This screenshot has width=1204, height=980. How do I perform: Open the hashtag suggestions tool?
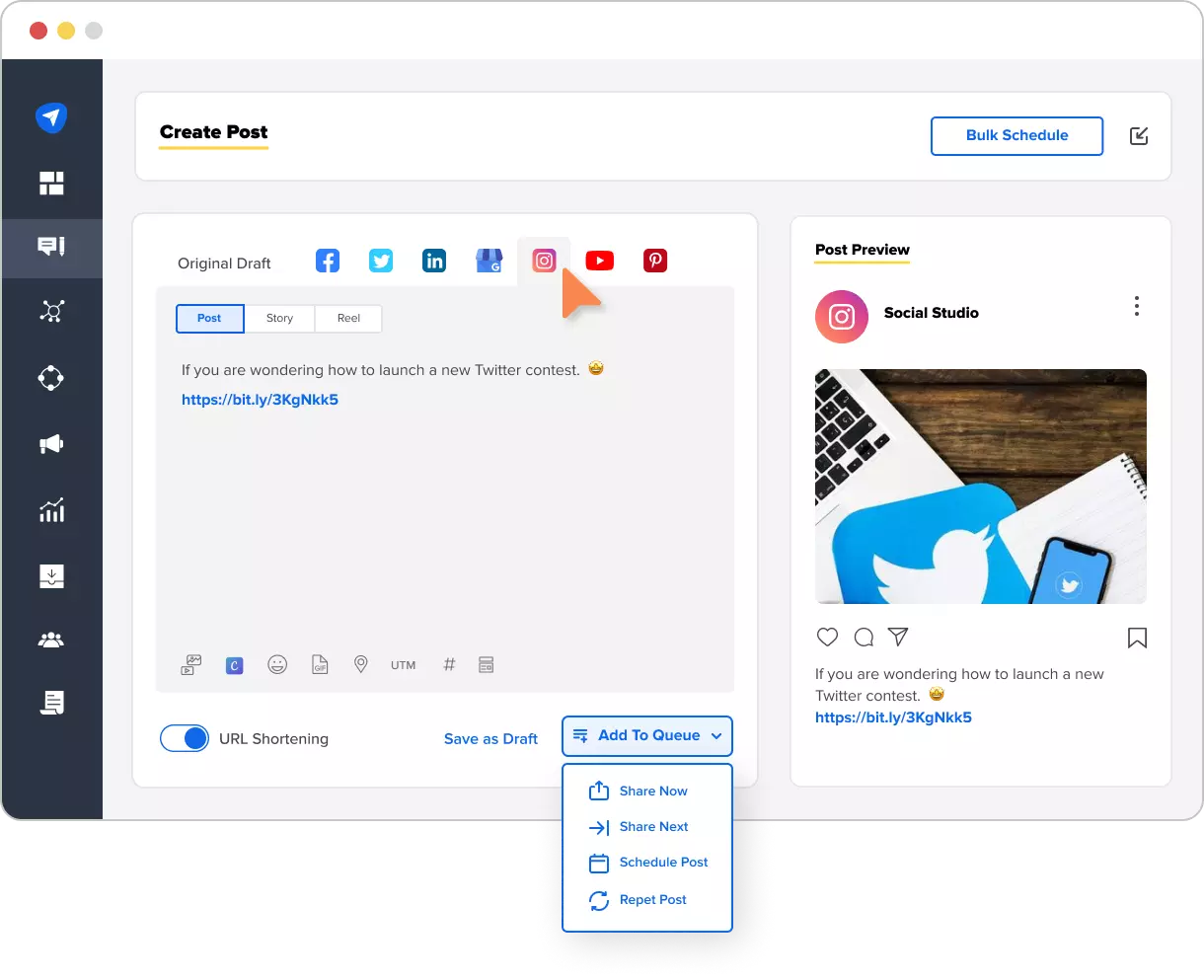(449, 664)
